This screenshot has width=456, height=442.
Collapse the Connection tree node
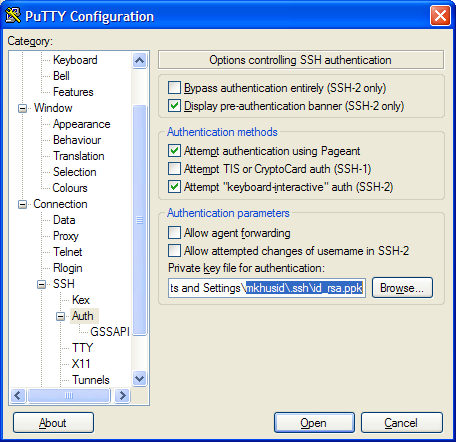point(22,204)
